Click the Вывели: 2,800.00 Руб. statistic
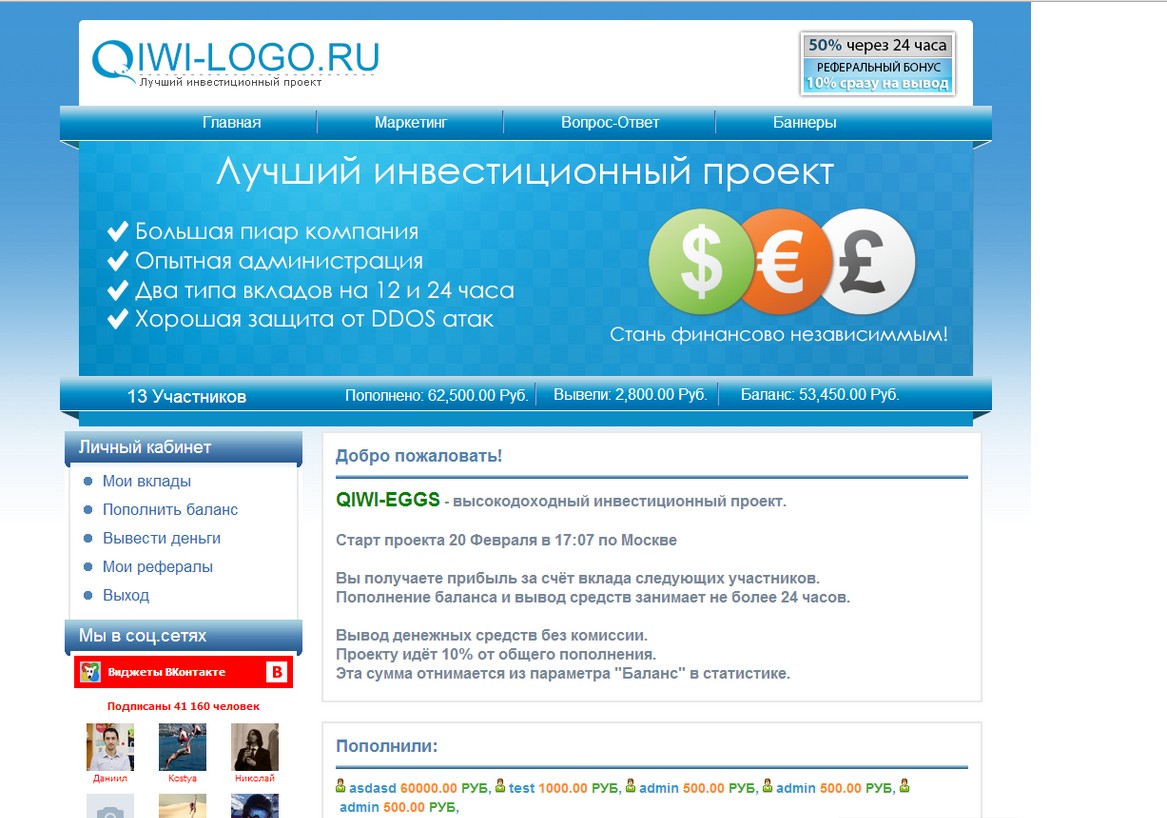The height and width of the screenshot is (818, 1167). coord(630,394)
